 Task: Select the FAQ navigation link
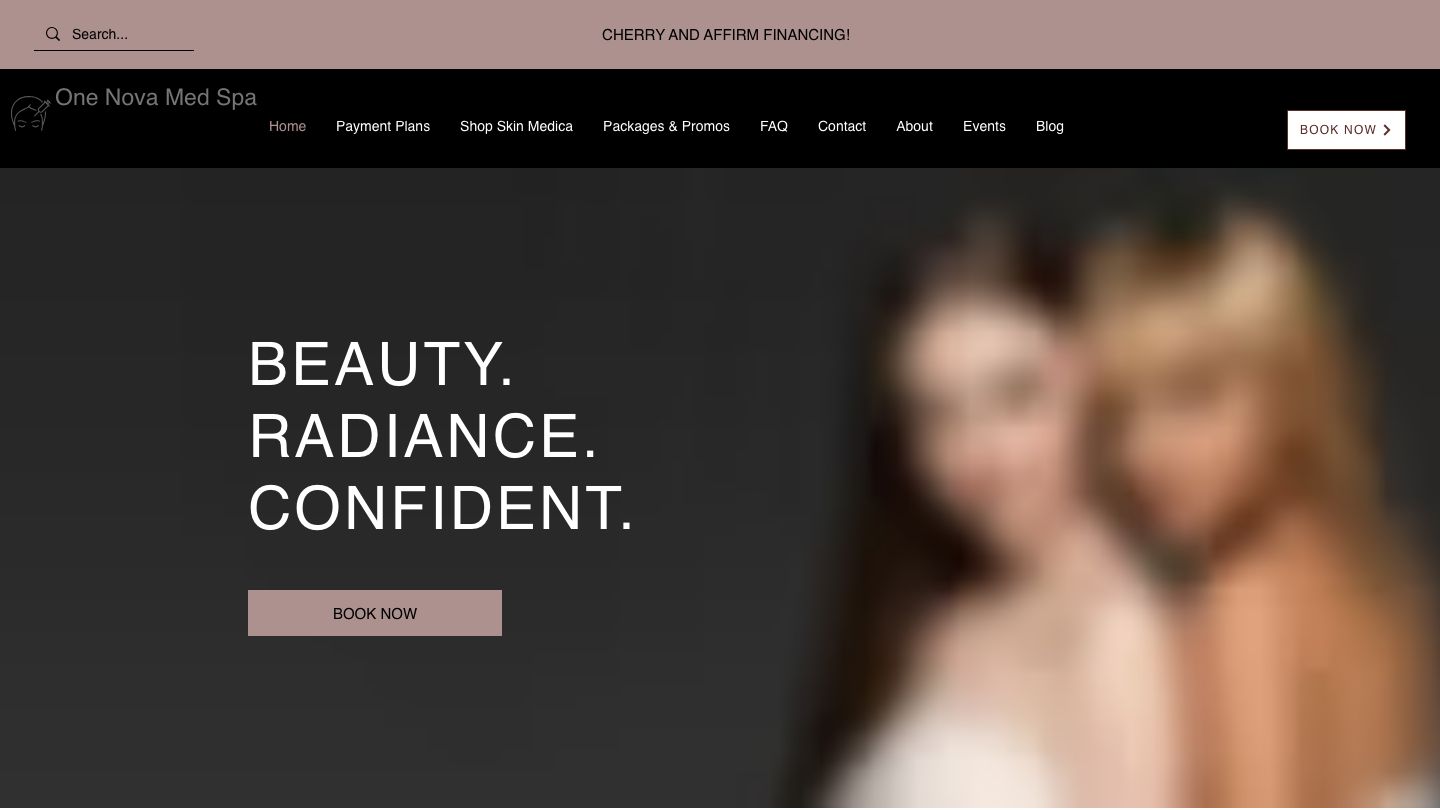(x=774, y=126)
